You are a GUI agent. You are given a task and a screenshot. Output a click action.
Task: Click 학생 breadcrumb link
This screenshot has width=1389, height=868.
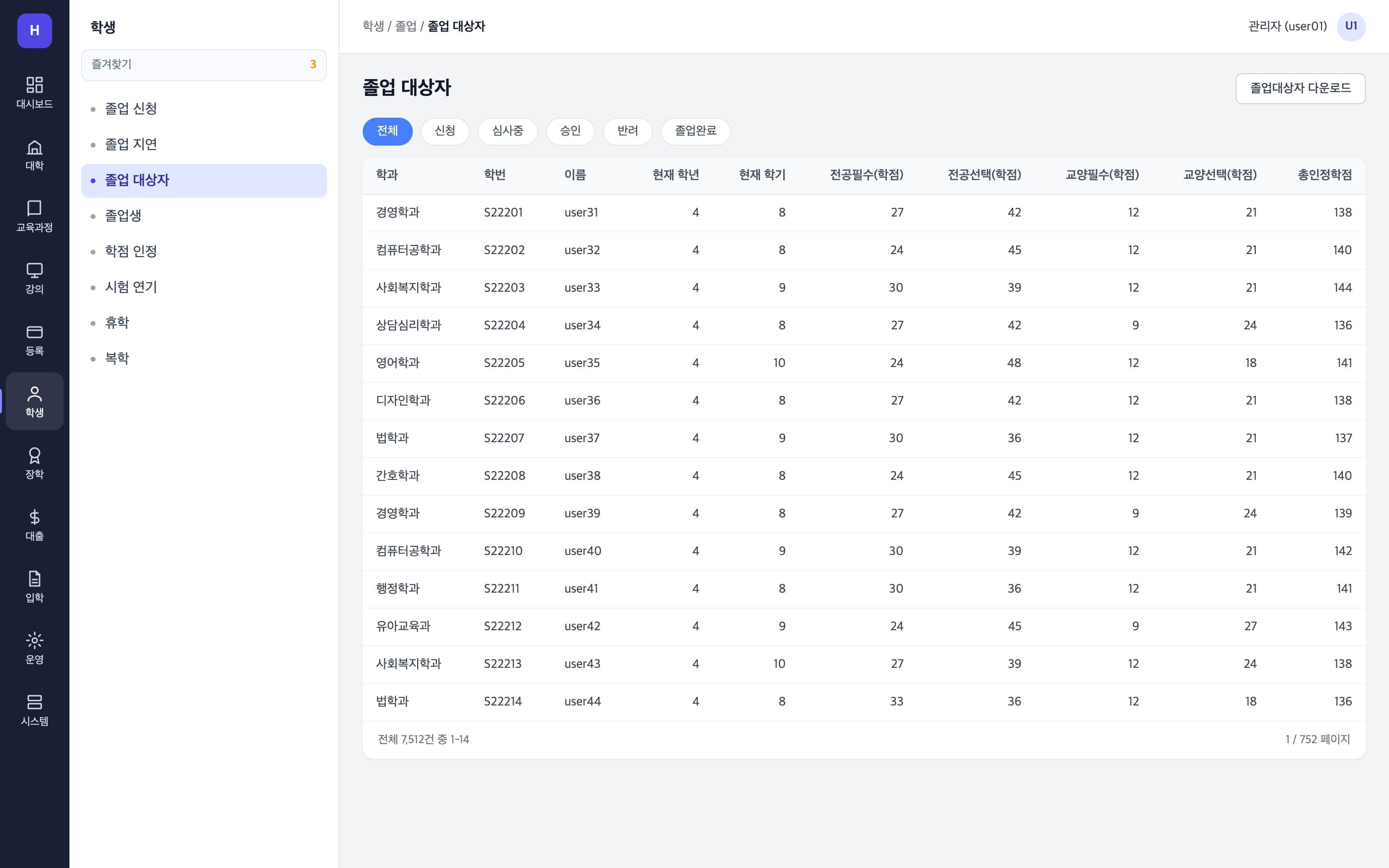click(x=373, y=27)
